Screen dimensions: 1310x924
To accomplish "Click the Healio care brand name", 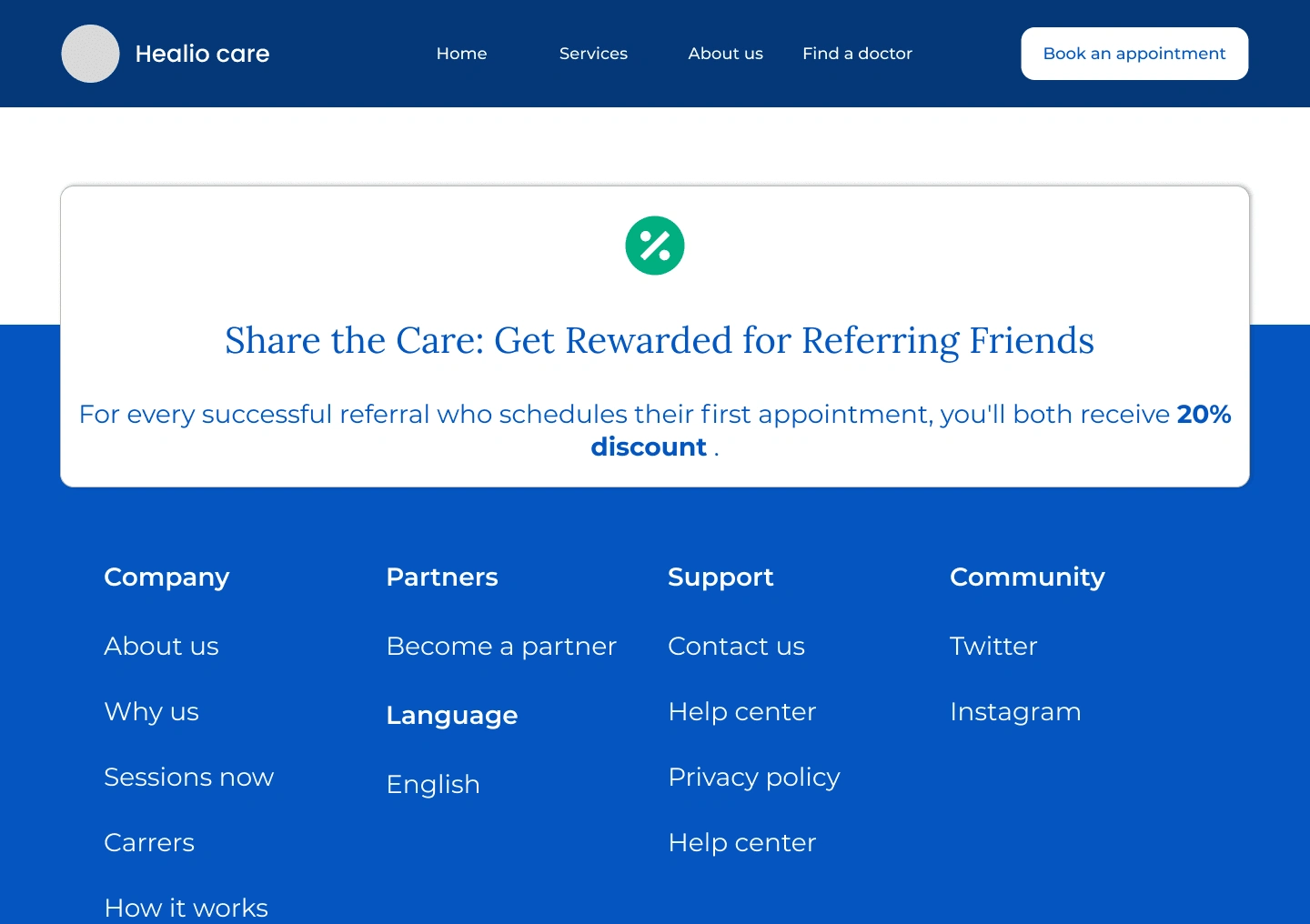I will point(202,54).
